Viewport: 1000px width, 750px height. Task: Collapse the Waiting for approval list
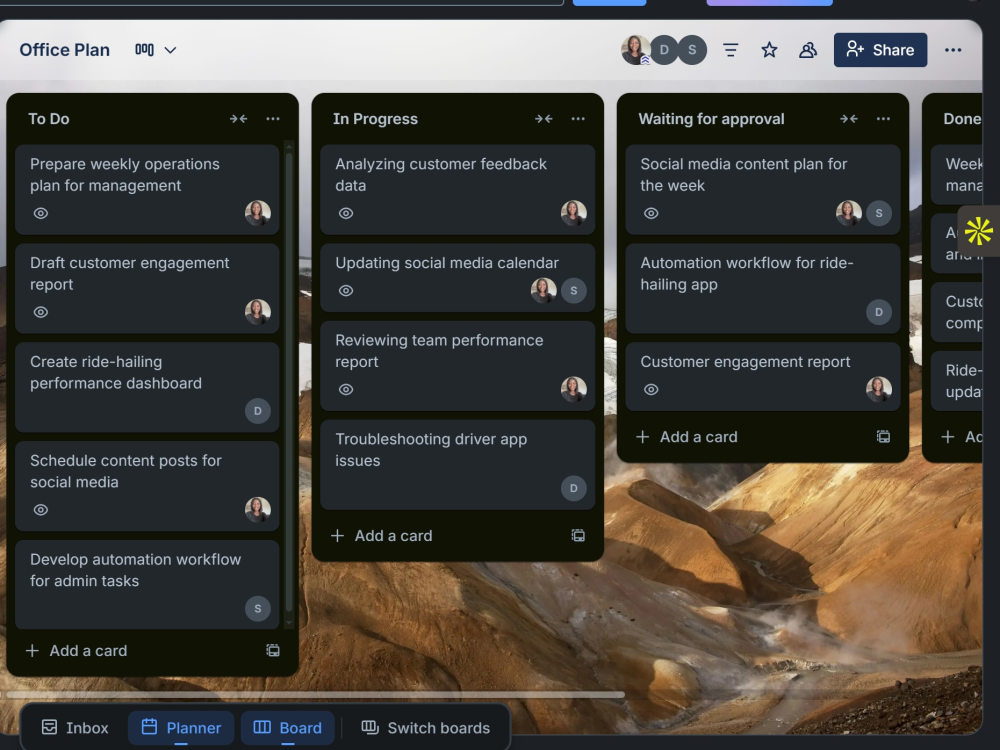point(849,119)
